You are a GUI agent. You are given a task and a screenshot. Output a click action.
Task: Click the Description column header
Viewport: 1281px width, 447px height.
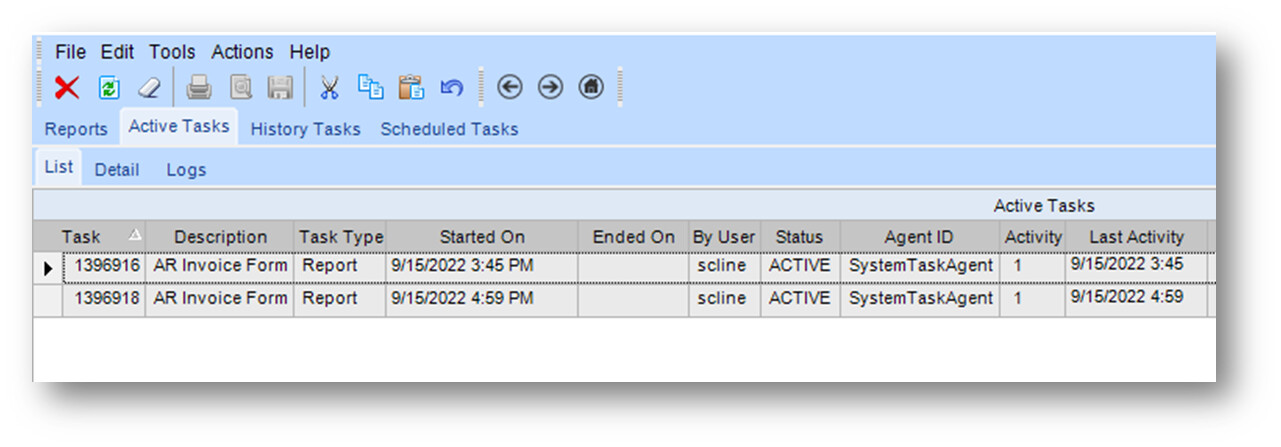coord(220,237)
